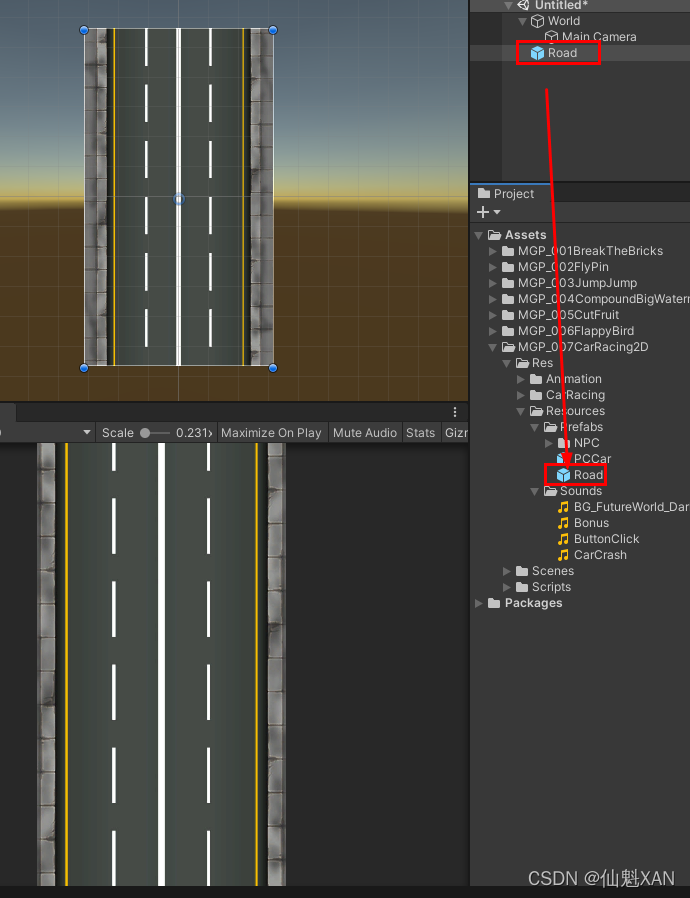Toggle the Gizmos button in Game view
690x898 pixels.
click(x=456, y=433)
